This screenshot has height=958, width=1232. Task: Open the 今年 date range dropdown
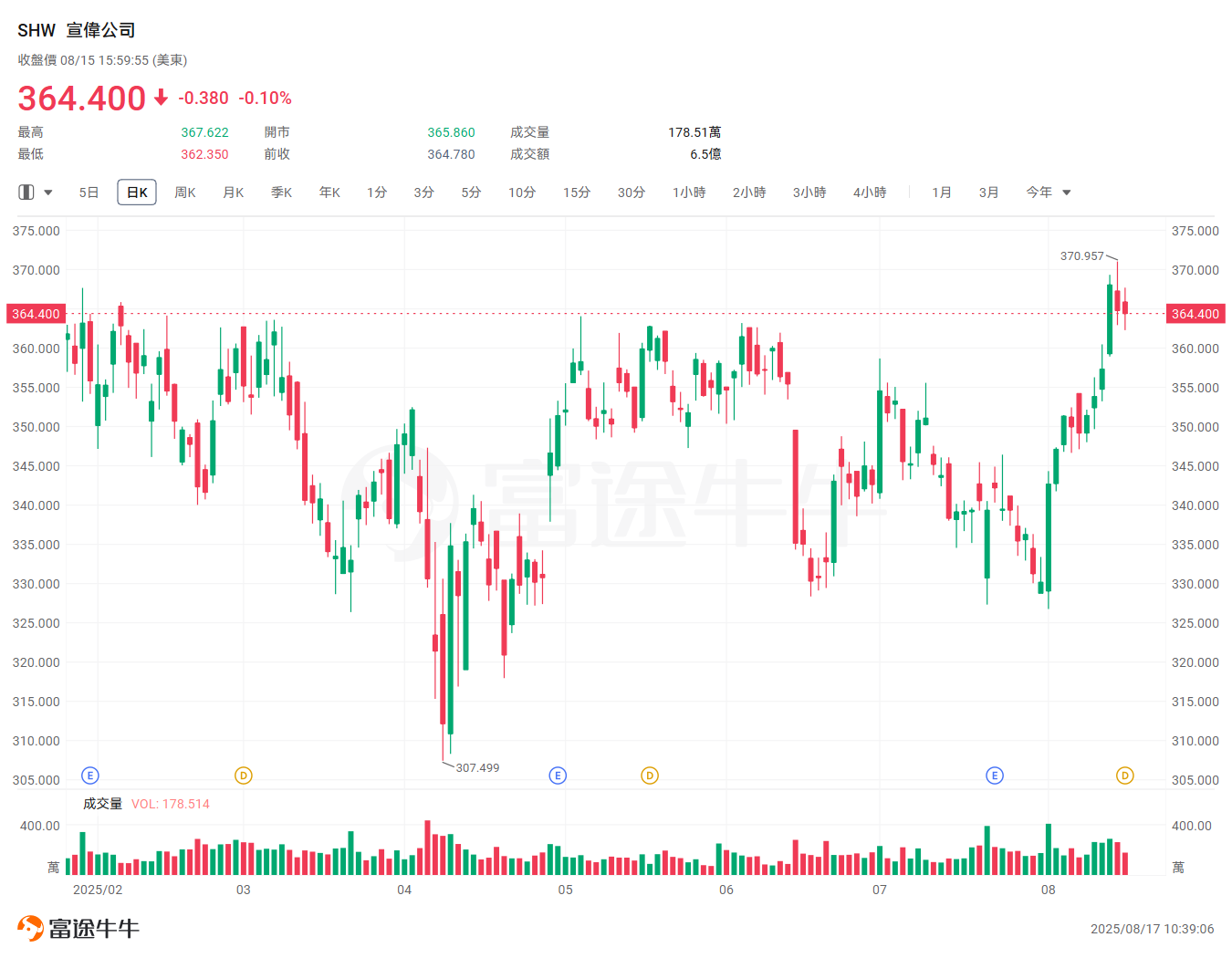(1039, 193)
